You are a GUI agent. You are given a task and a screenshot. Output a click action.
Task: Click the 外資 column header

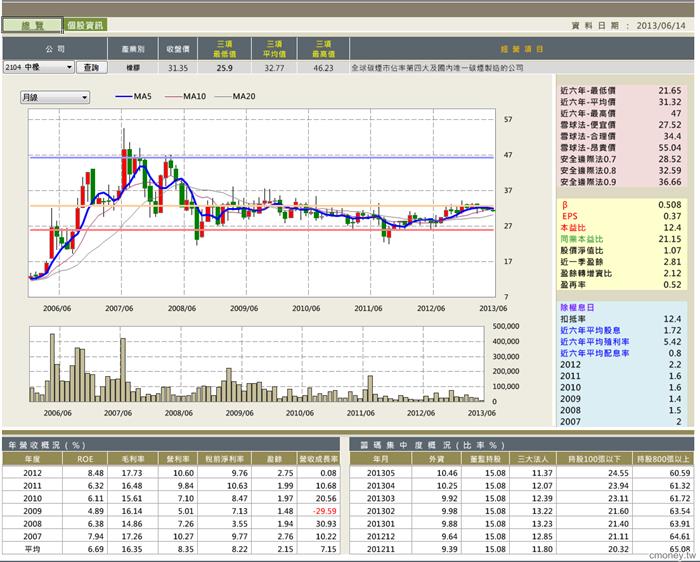point(436,459)
